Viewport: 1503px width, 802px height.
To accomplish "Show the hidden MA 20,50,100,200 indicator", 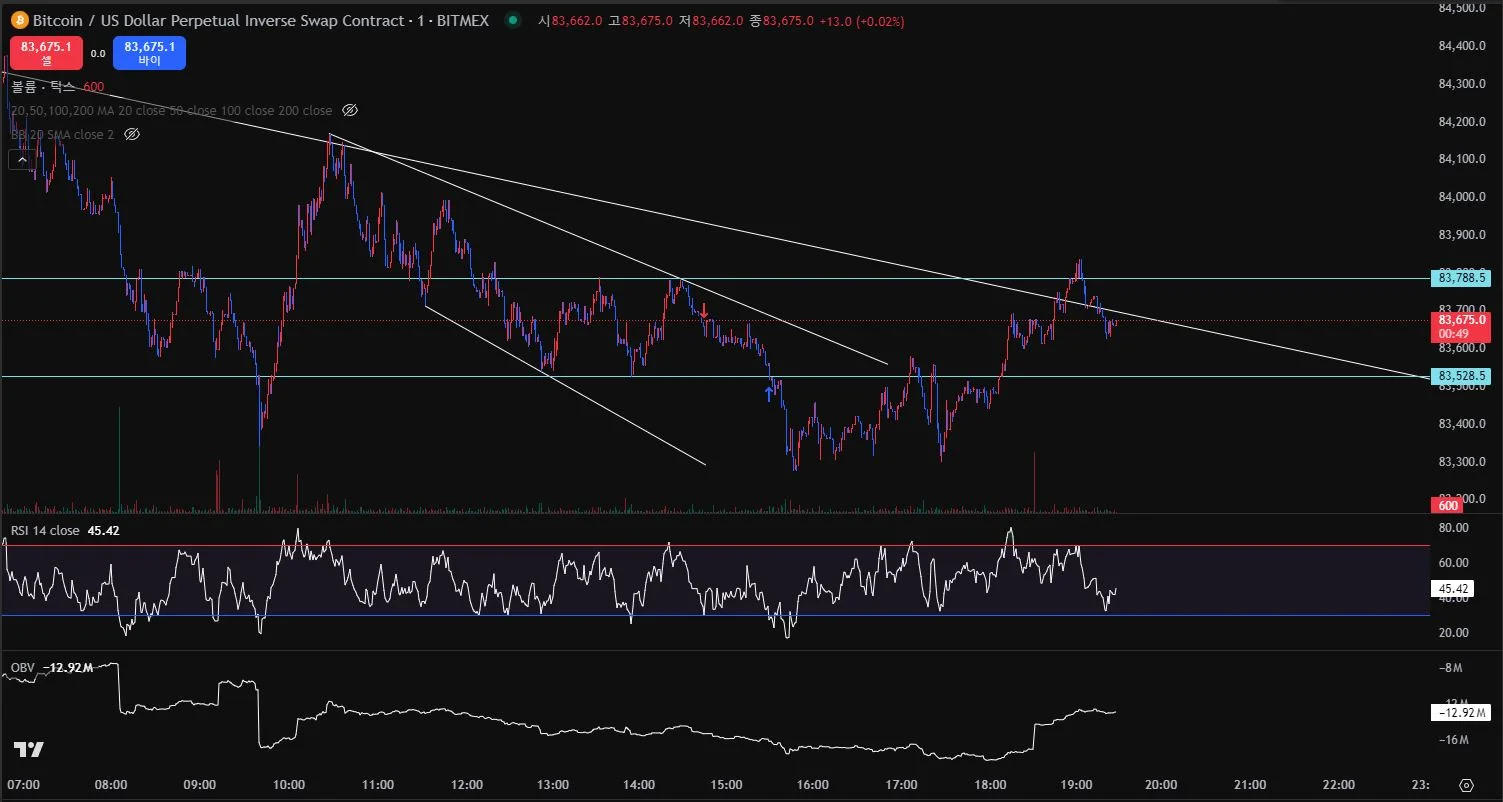I will [x=350, y=110].
